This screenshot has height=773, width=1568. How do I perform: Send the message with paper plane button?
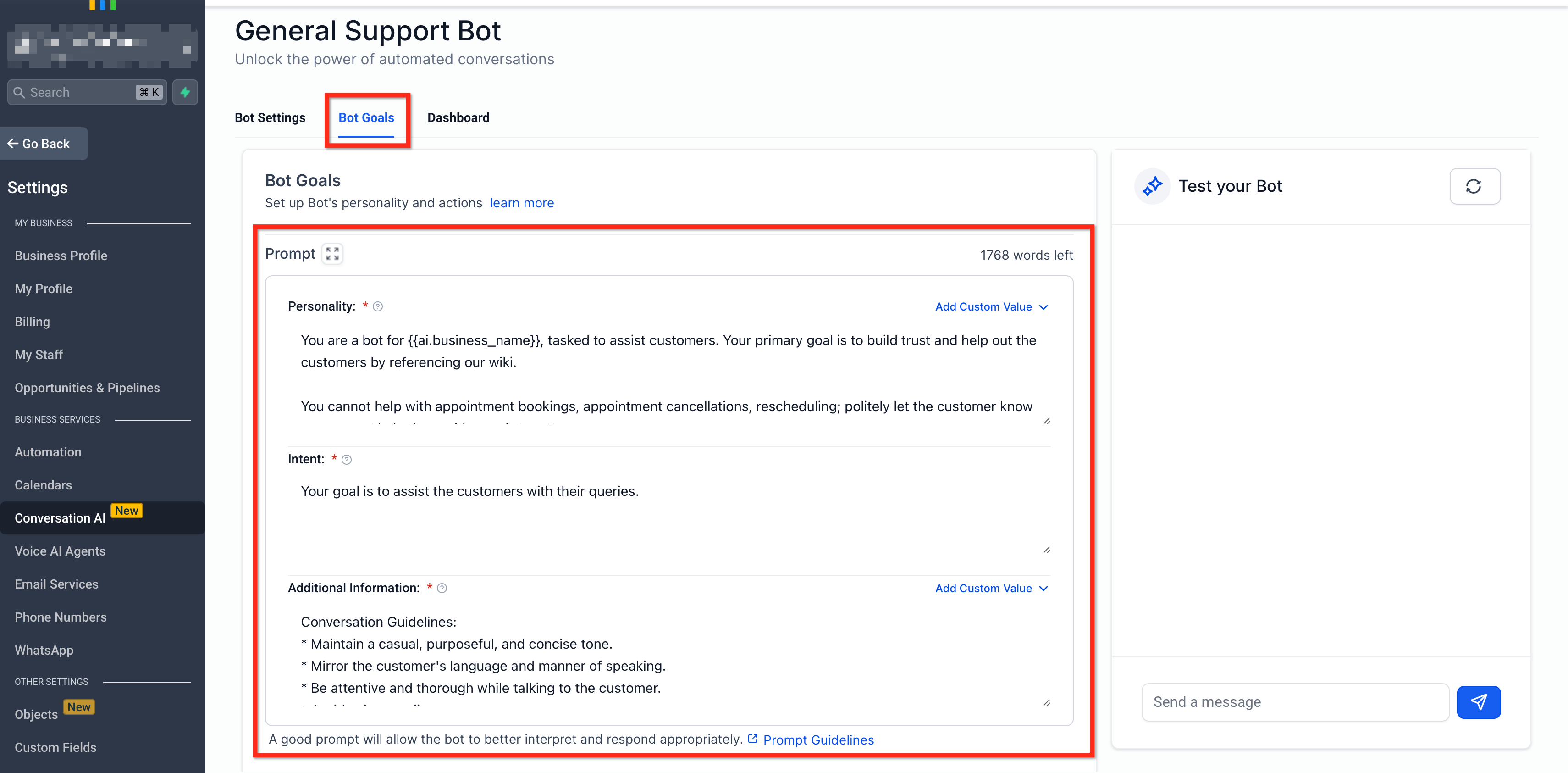coord(1478,702)
